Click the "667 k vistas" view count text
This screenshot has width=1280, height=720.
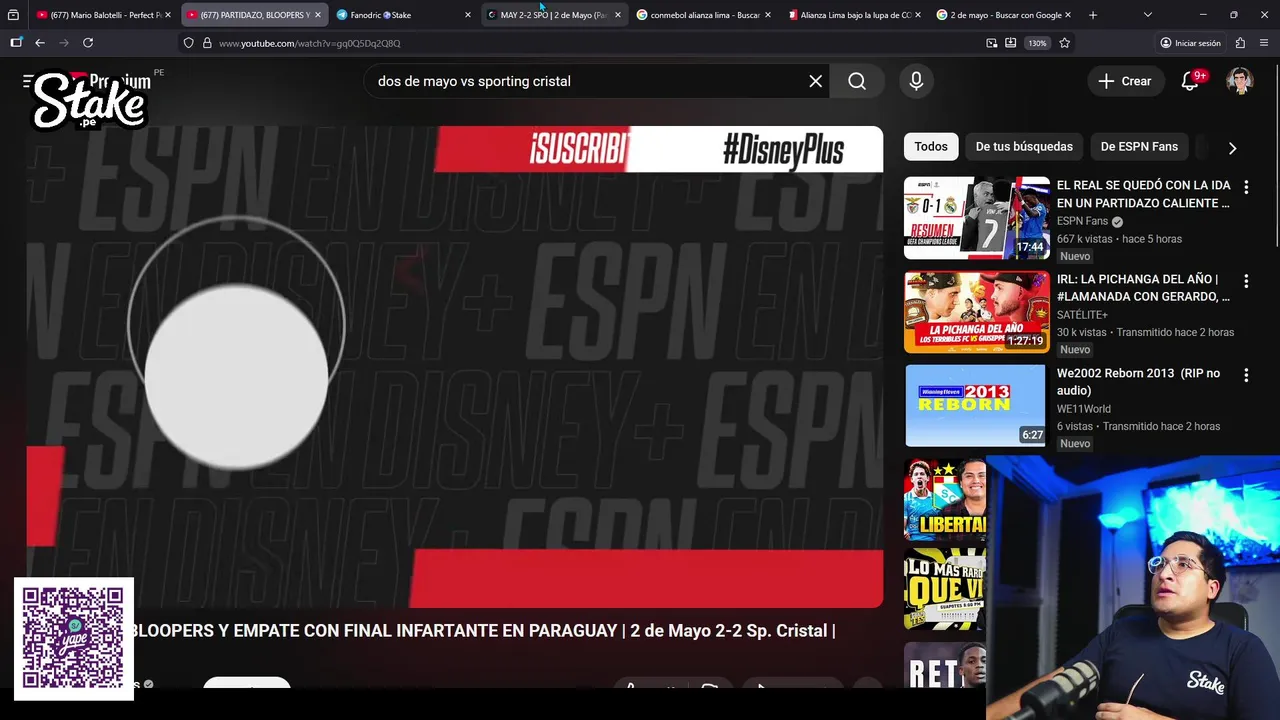(1084, 239)
